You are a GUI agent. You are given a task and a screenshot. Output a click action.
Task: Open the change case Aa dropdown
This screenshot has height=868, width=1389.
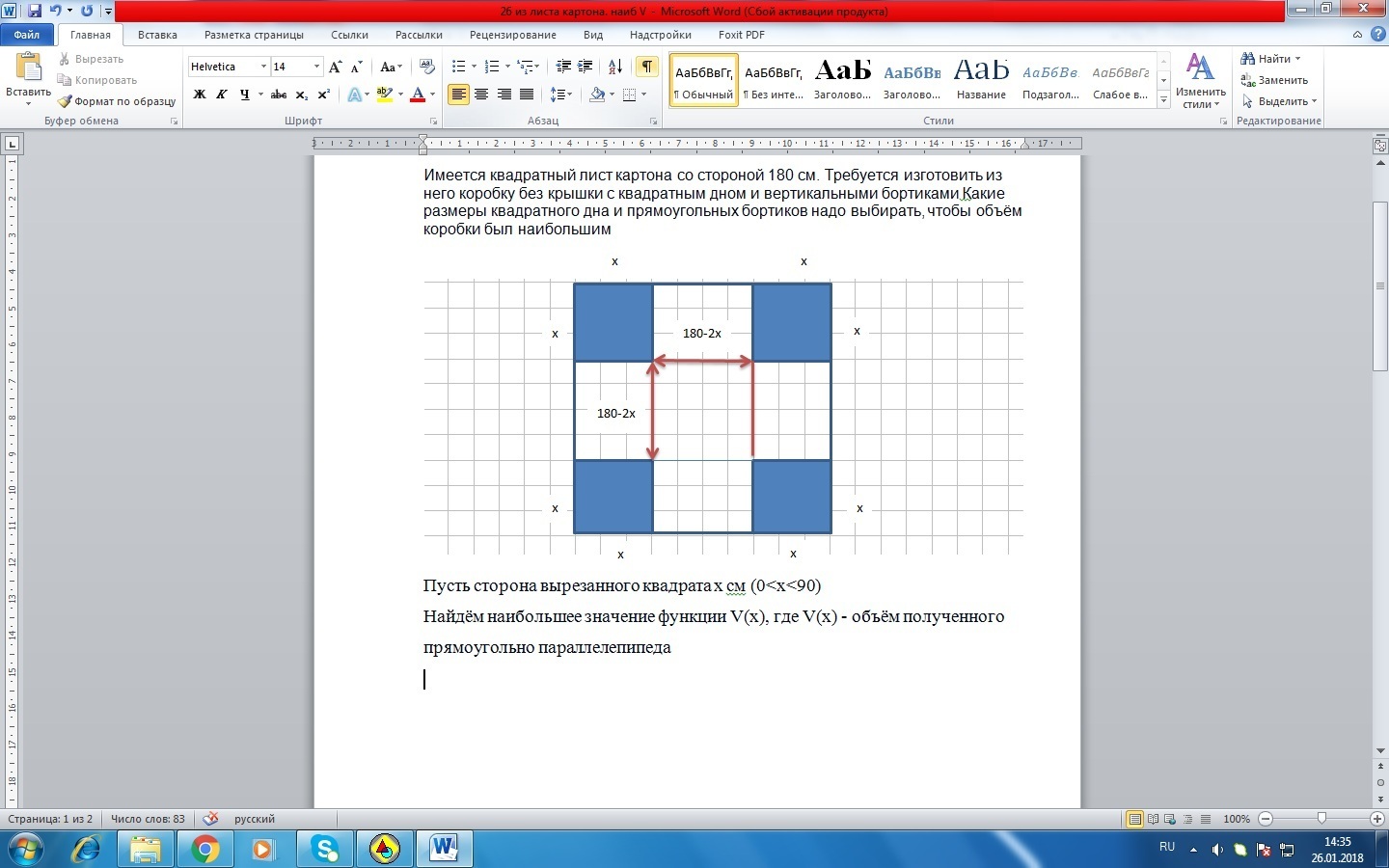390,67
